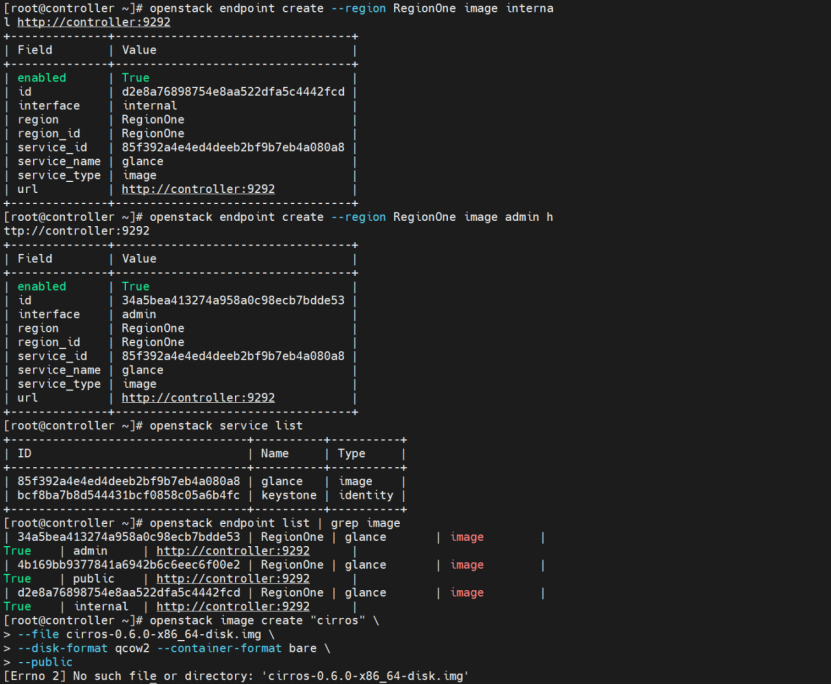Click the '[Errno 2] No such file' error line
Screen dimensions: 831x685
click(x=236, y=677)
